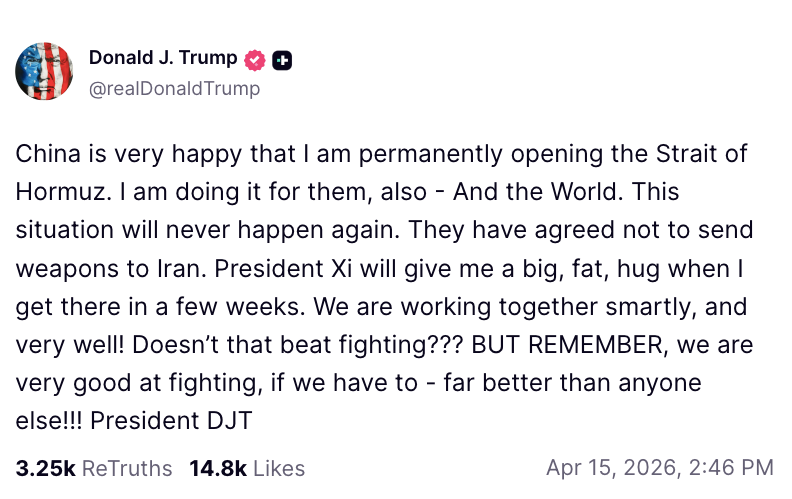
Task: Click the word "ReTruths" label
Action: 127,468
